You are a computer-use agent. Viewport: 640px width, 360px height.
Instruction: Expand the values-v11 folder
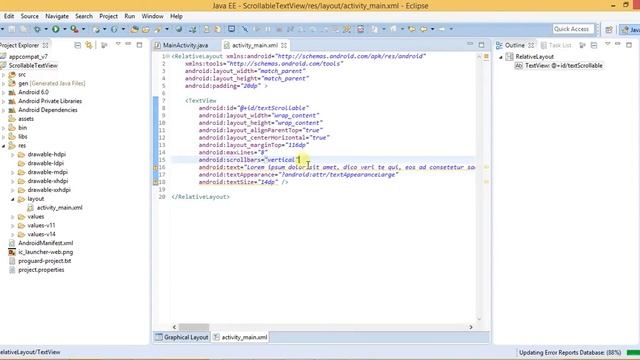[13, 226]
